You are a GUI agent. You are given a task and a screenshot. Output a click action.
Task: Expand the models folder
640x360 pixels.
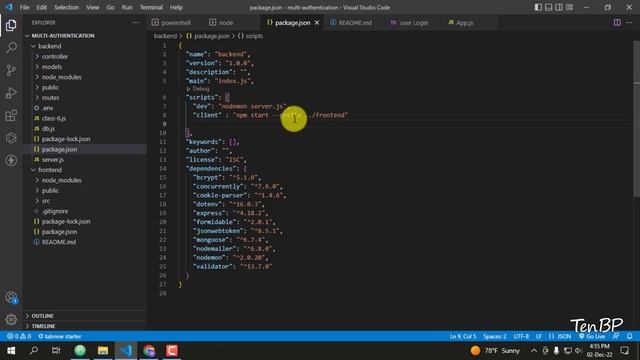tap(52, 67)
